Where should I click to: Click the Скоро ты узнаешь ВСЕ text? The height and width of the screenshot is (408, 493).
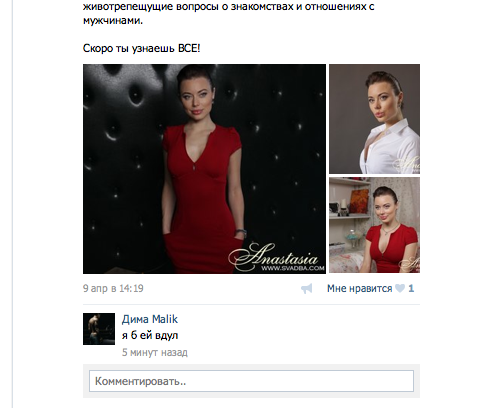click(x=142, y=48)
